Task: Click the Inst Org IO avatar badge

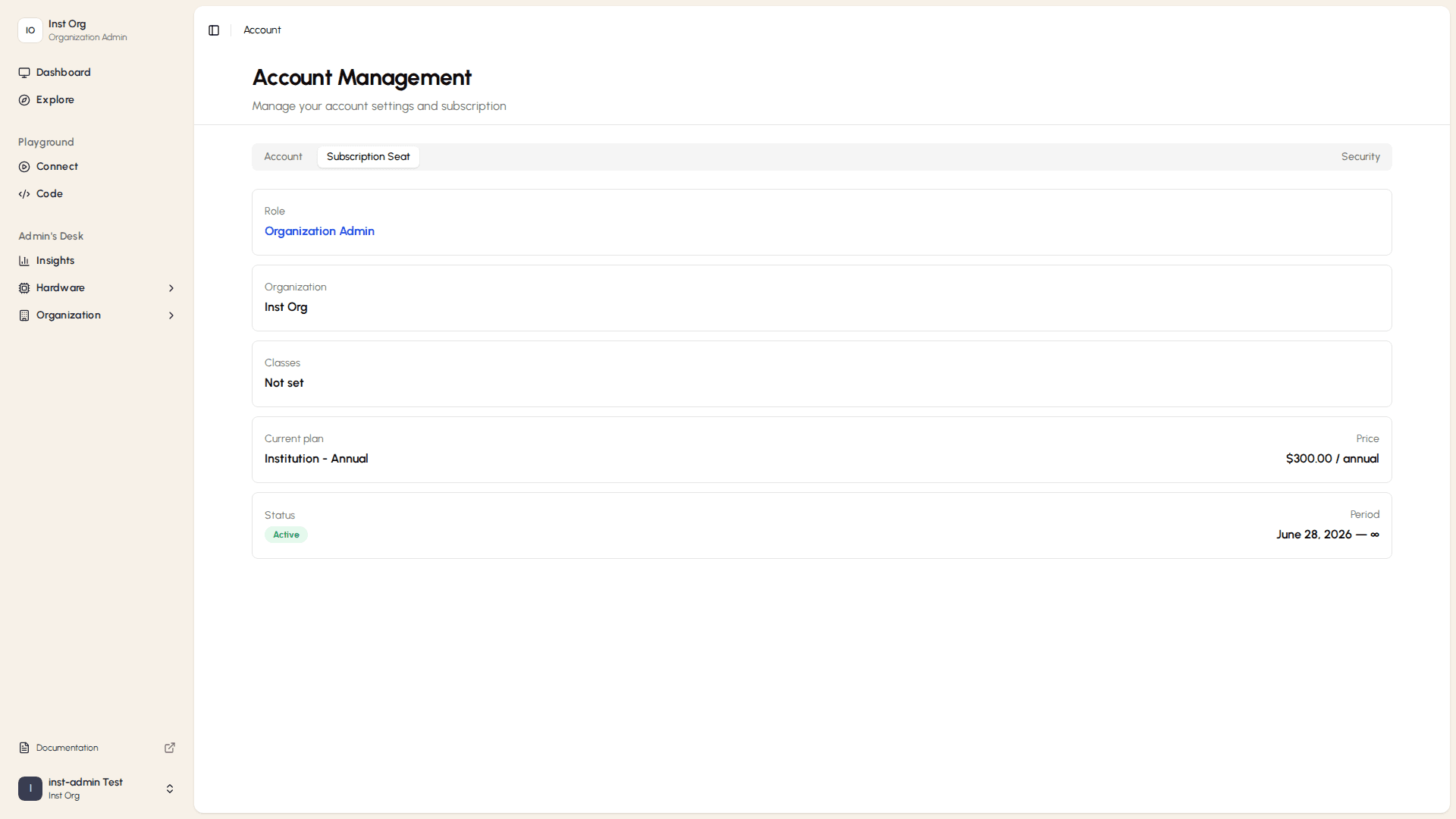Action: [30, 30]
